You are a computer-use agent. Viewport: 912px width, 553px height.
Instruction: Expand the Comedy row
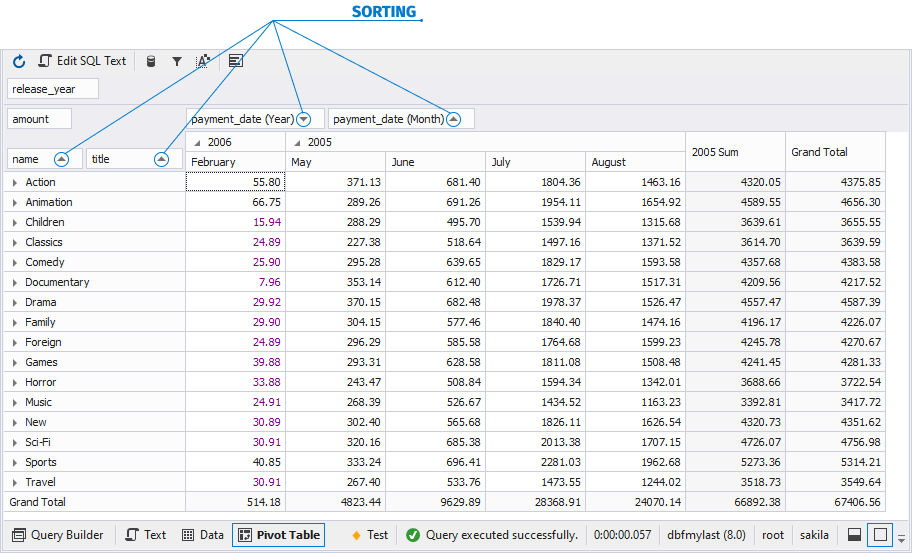coord(15,263)
